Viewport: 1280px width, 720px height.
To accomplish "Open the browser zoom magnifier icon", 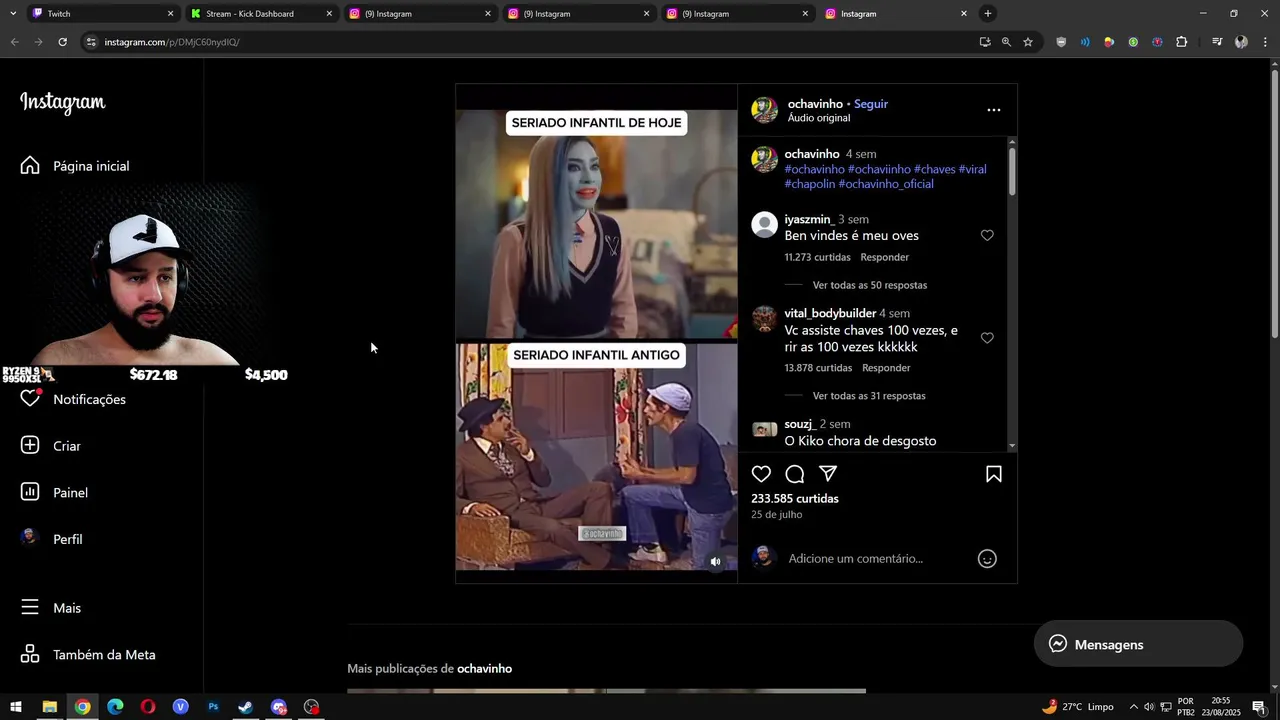I will pos(1006,42).
